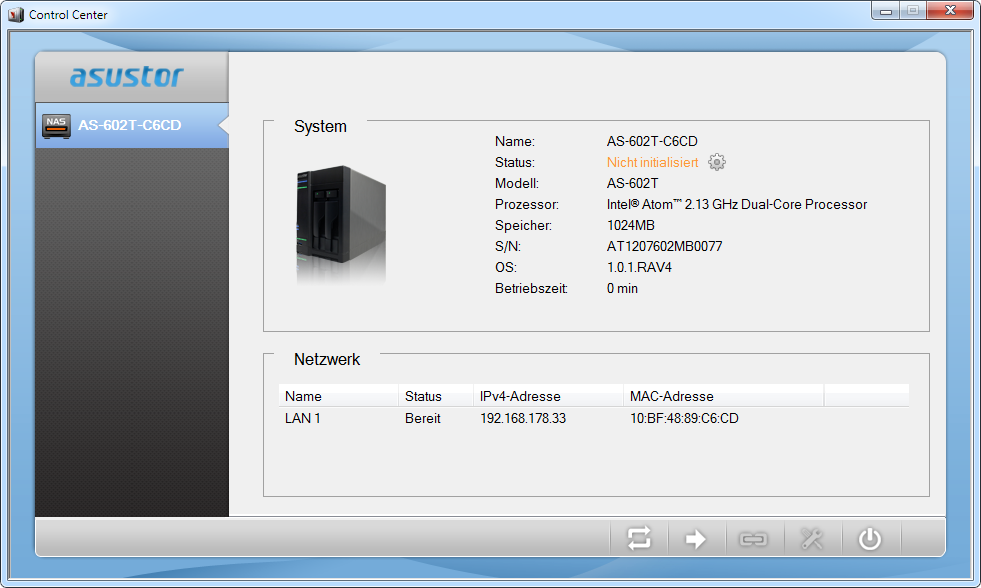
Task: Click the system name value AS-602T-C6CD
Action: pos(652,141)
